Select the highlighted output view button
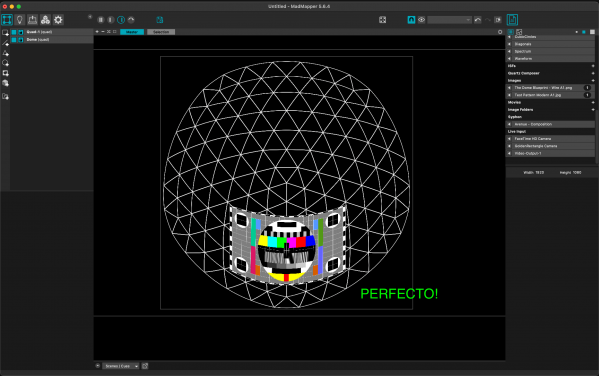 121,19
